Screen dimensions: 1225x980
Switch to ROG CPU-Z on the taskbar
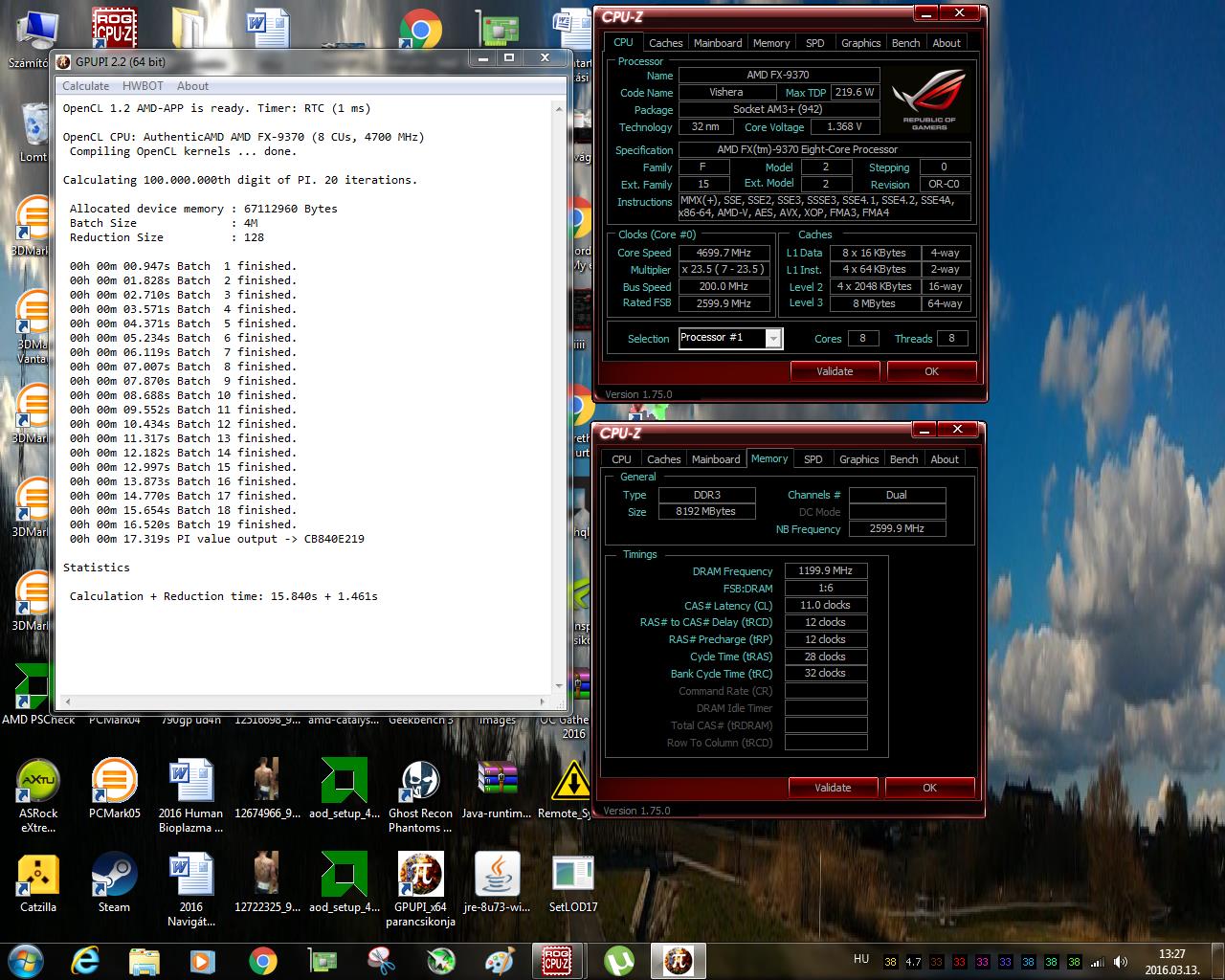tap(557, 960)
